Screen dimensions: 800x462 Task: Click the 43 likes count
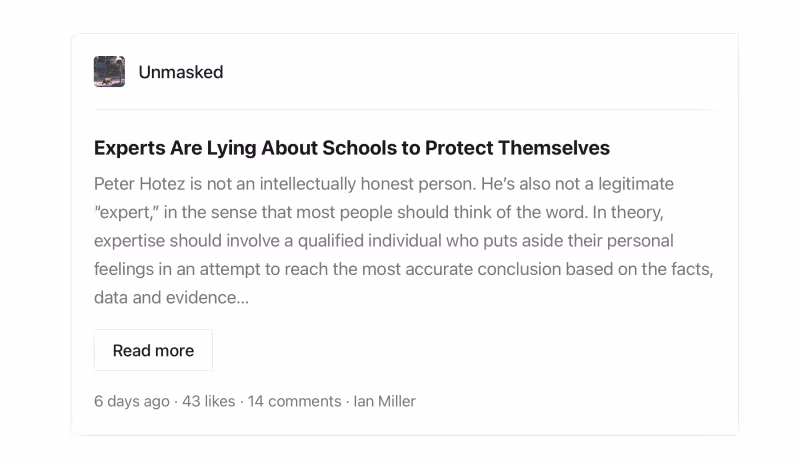pyautogui.click(x=208, y=401)
